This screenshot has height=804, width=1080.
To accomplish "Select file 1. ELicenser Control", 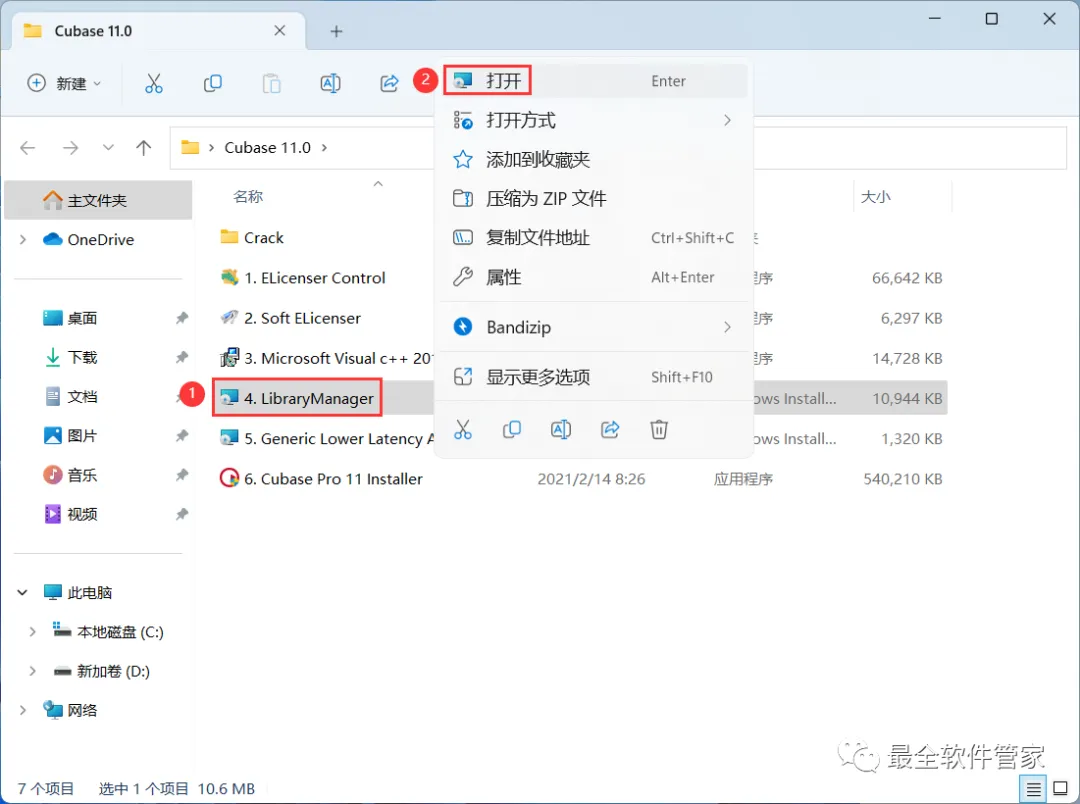I will pyautogui.click(x=314, y=278).
